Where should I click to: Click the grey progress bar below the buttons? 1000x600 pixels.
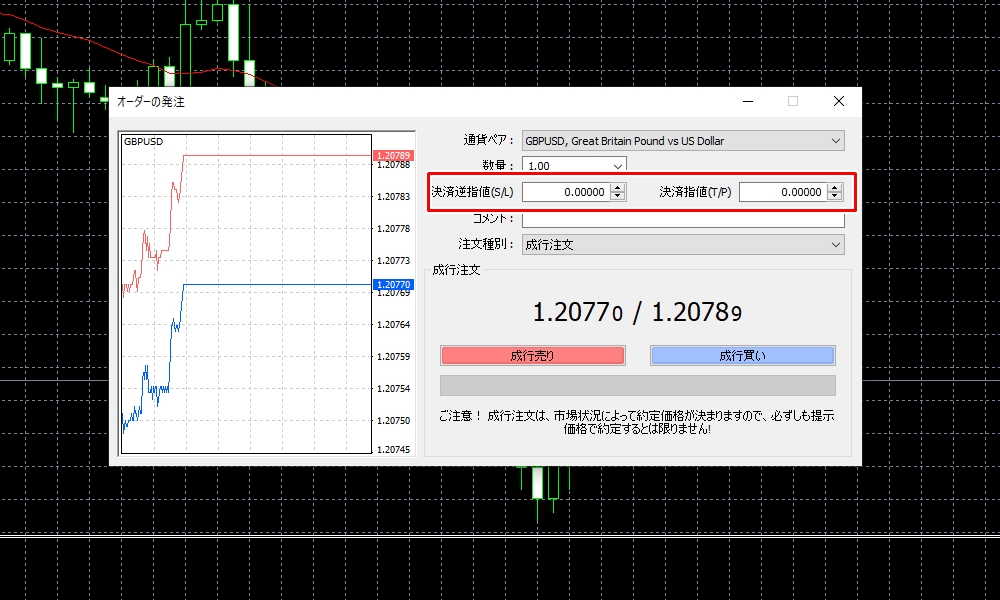coord(637,385)
